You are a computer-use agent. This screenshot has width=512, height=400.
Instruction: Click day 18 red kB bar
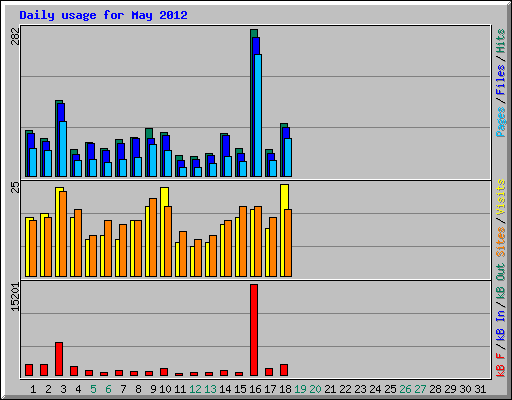click(284, 370)
